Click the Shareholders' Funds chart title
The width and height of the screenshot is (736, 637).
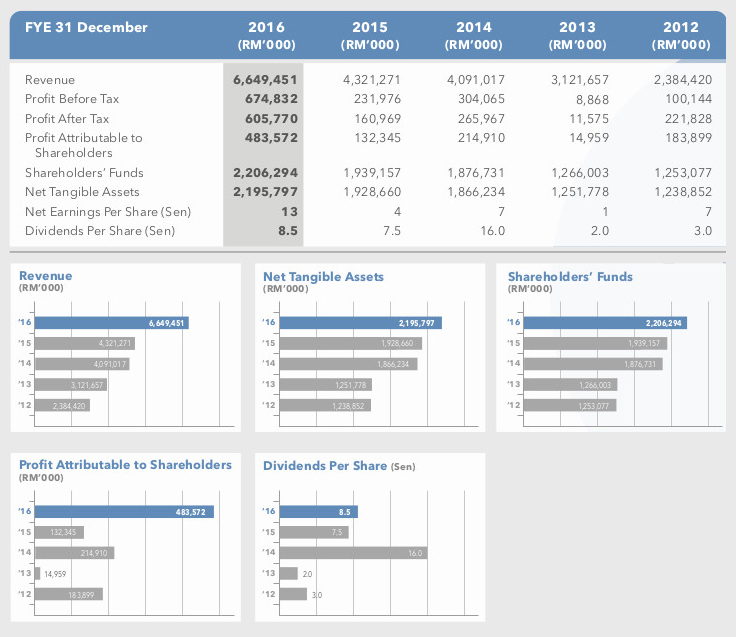pyautogui.click(x=570, y=277)
